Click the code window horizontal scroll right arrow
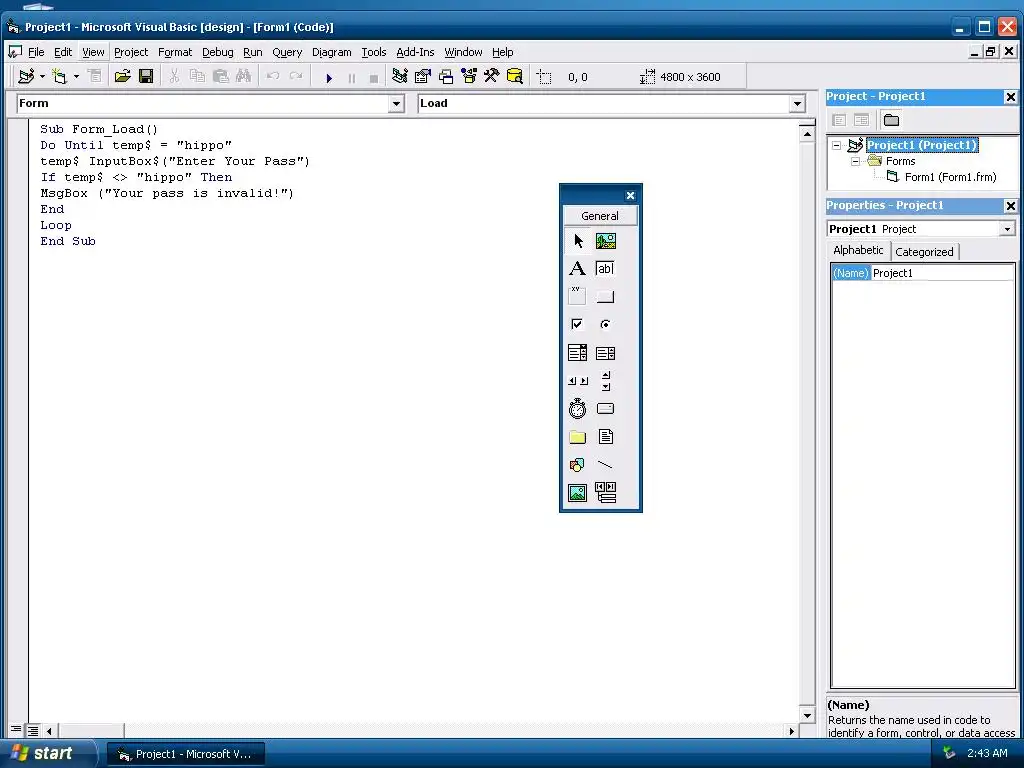The image size is (1024, 768). point(792,731)
